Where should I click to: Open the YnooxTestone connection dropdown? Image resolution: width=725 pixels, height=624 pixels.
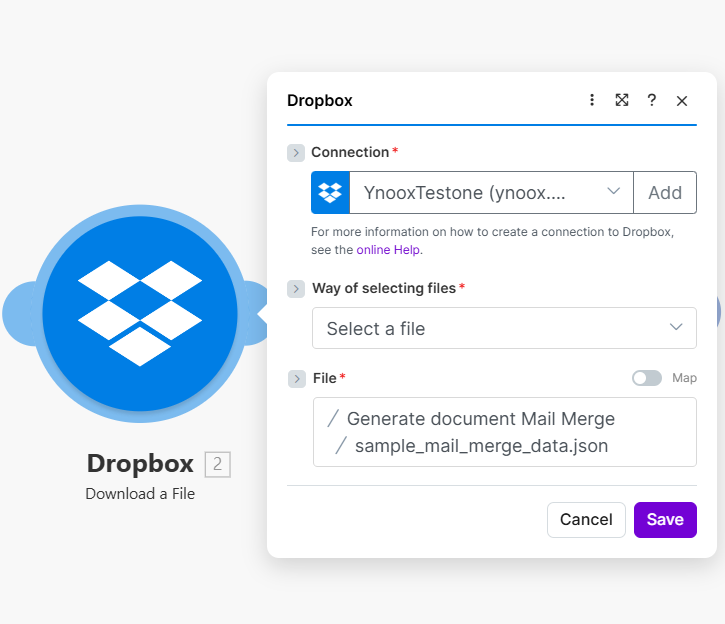pyautogui.click(x=490, y=193)
